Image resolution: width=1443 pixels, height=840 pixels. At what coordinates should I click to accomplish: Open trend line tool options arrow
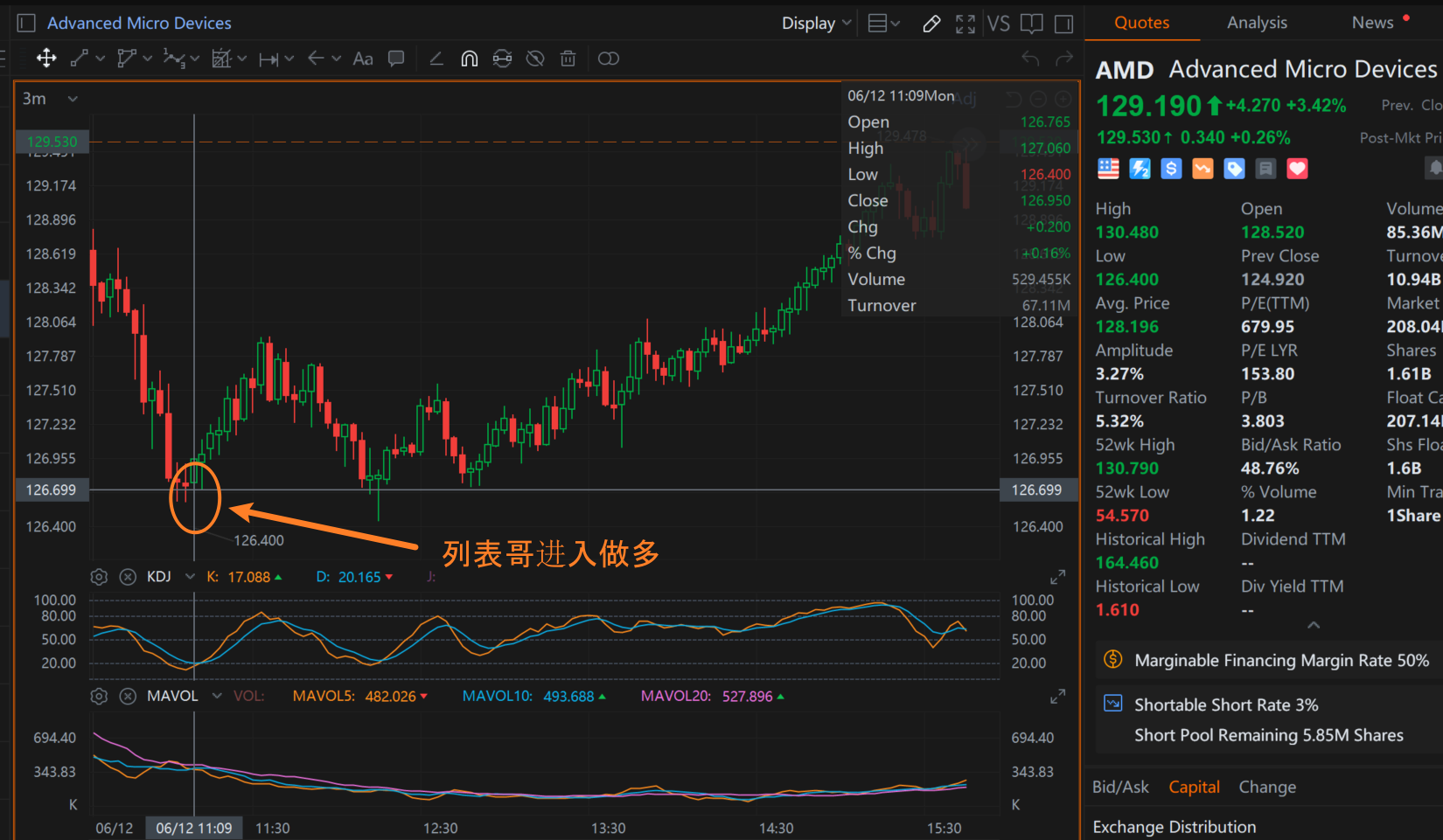101,59
